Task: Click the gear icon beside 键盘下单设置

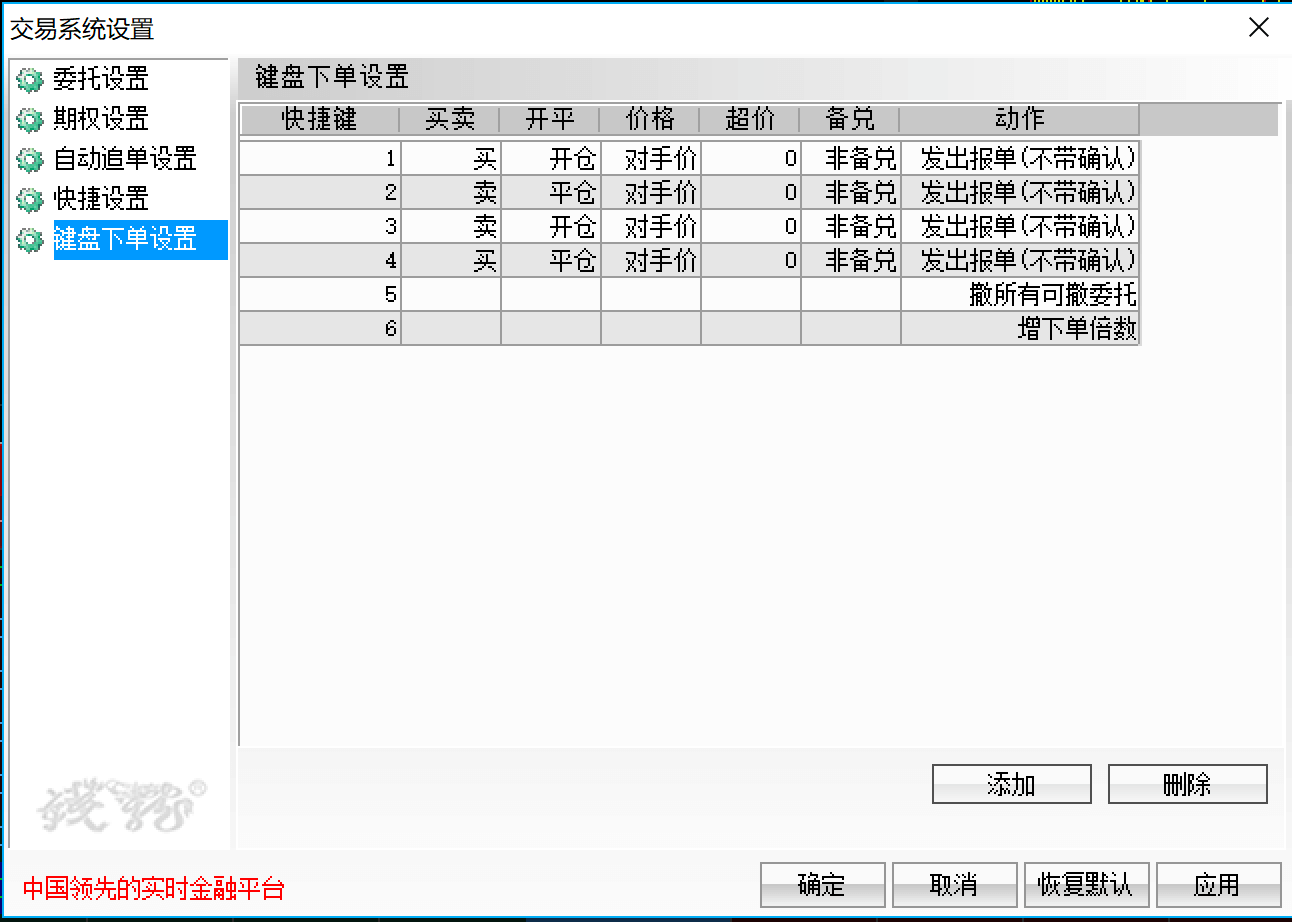Action: (x=31, y=240)
